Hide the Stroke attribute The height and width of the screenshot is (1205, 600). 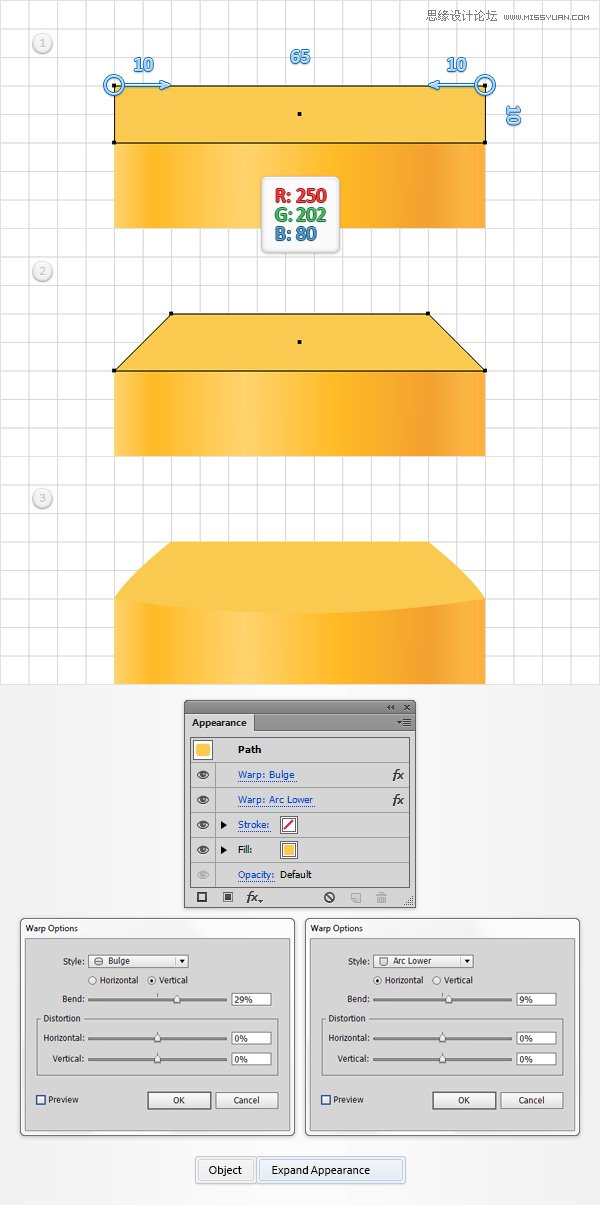tap(203, 825)
